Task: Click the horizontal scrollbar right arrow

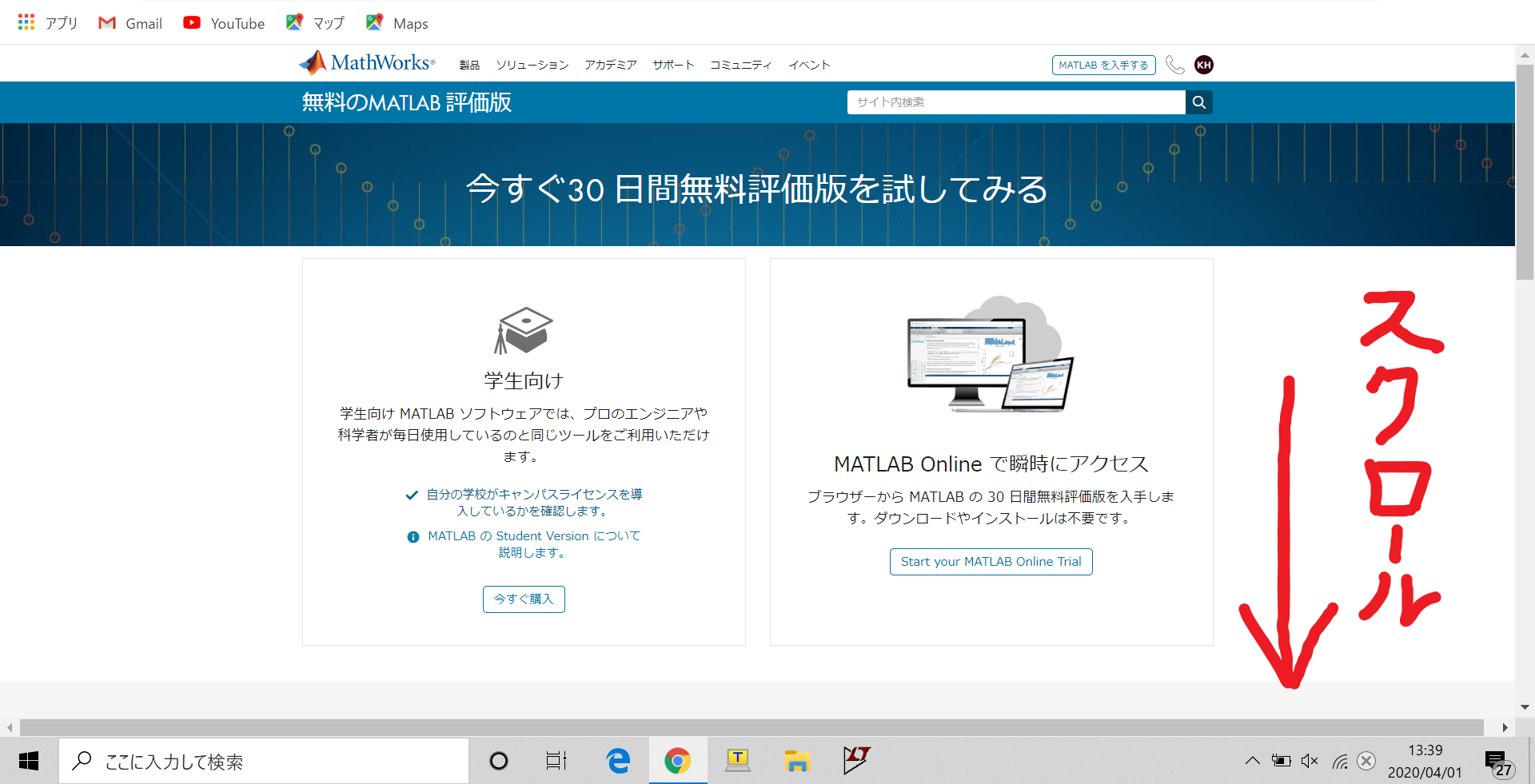Action: [1505, 727]
